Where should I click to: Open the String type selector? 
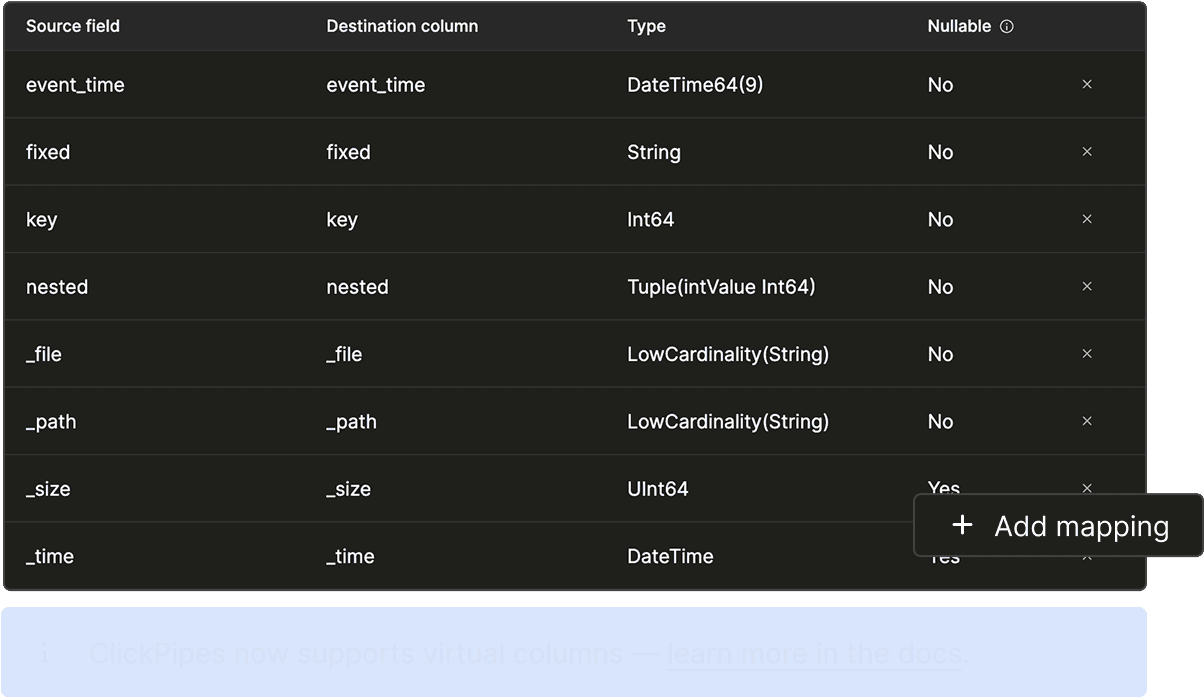coord(654,152)
